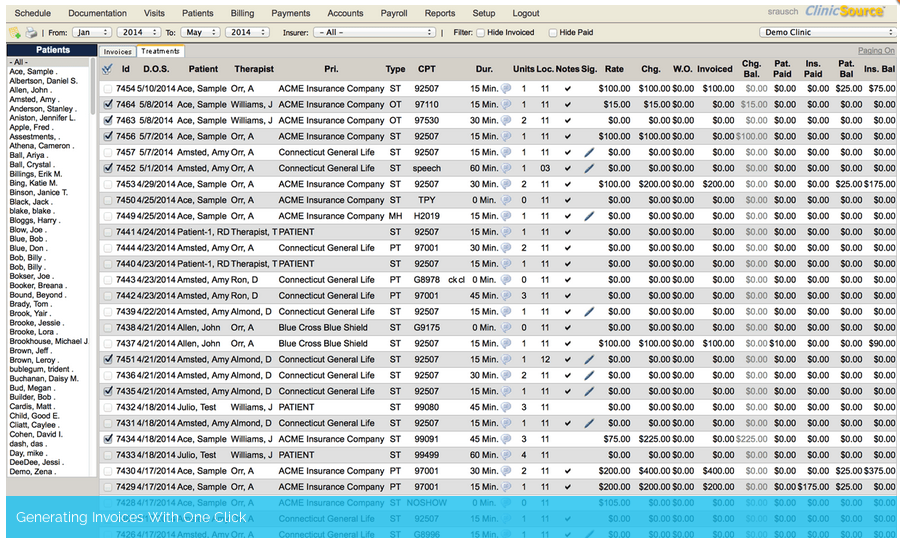Click the select-all checkmark icon in table header

107,69
